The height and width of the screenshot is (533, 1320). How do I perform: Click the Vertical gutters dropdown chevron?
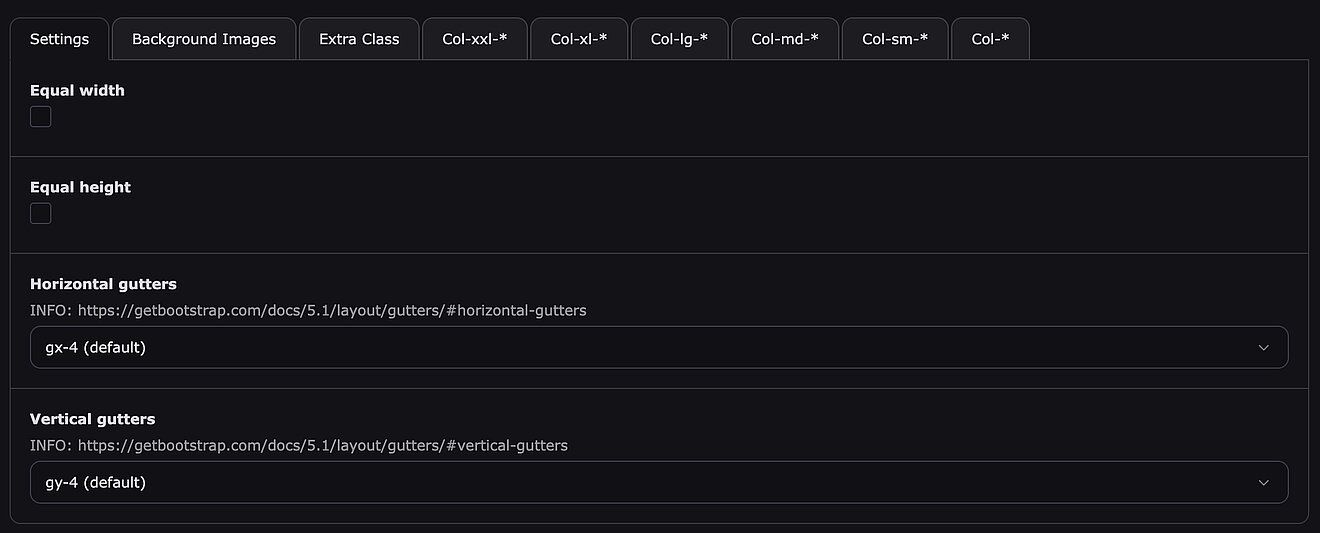(1263, 483)
